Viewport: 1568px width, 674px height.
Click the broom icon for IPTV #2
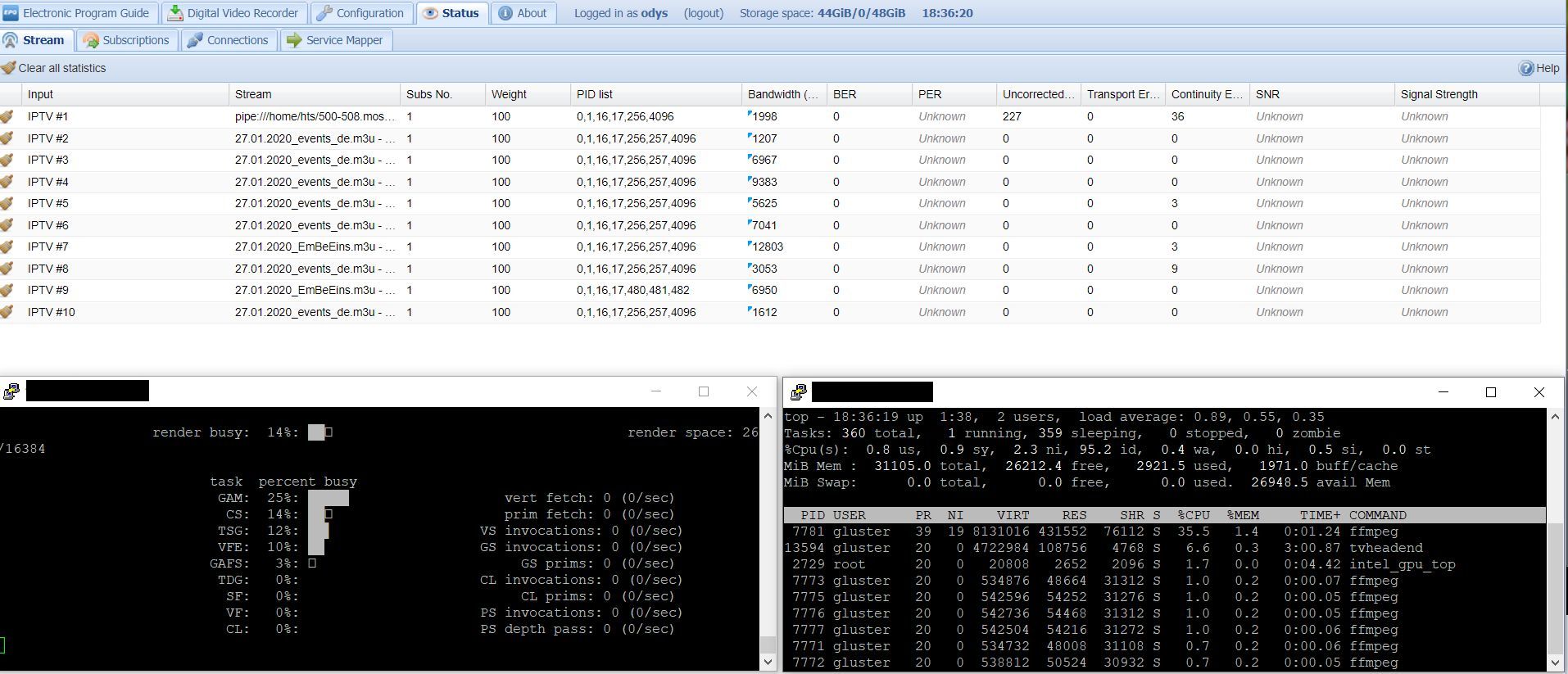pos(7,138)
